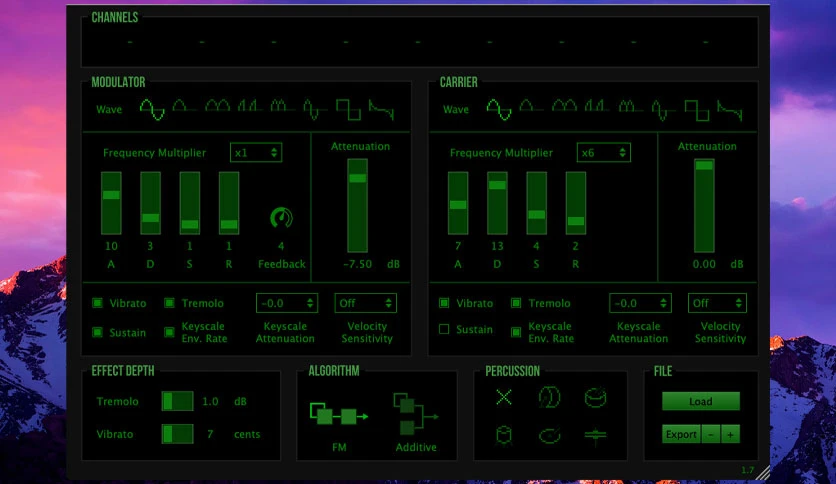This screenshot has height=484, width=836.
Task: Select the hi-hat percussion icon
Action: (596, 436)
